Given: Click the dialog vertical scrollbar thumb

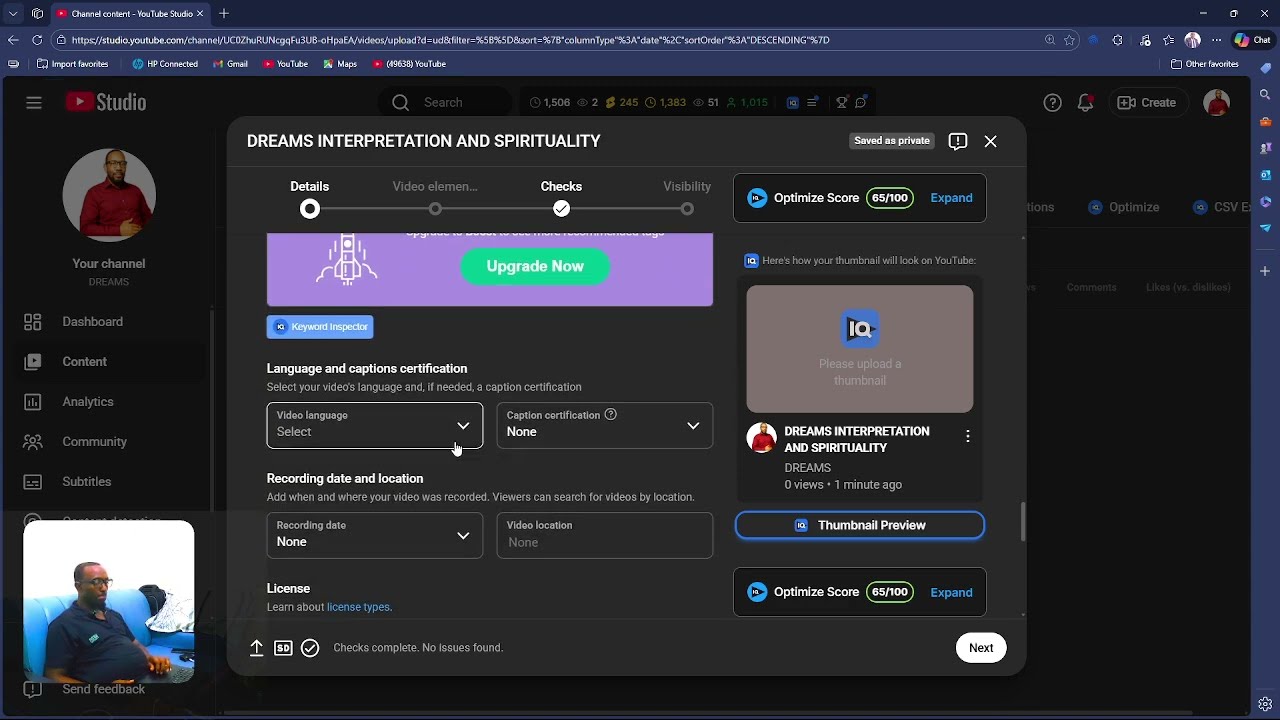Looking at the screenshot, I should point(1022,521).
